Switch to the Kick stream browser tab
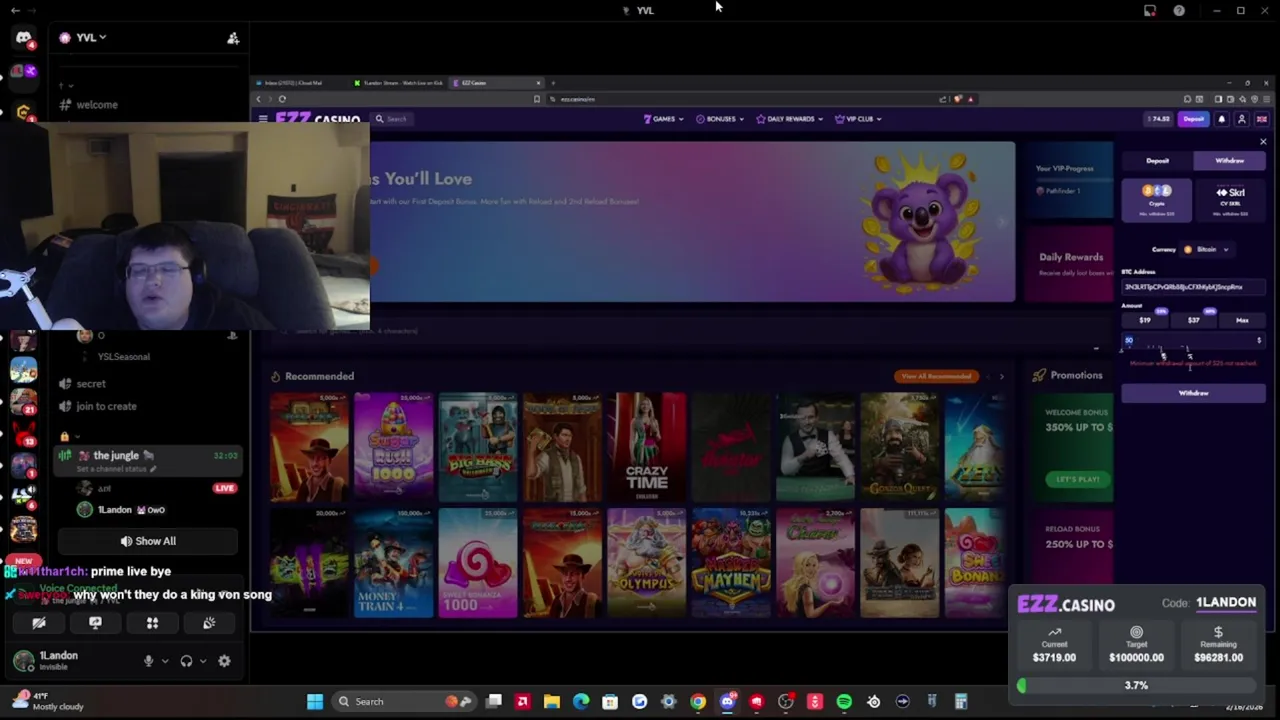 pyautogui.click(x=398, y=83)
